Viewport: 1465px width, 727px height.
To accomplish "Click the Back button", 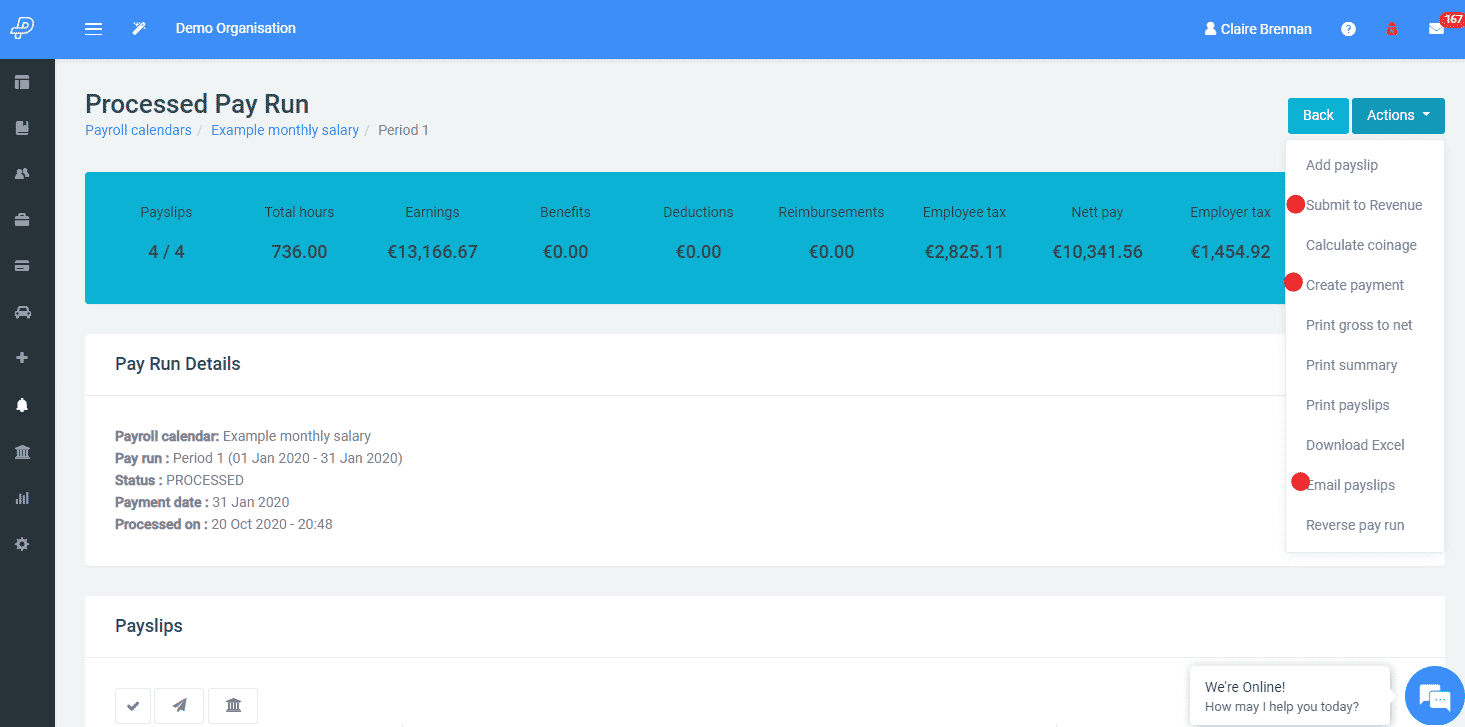I will click(1317, 115).
